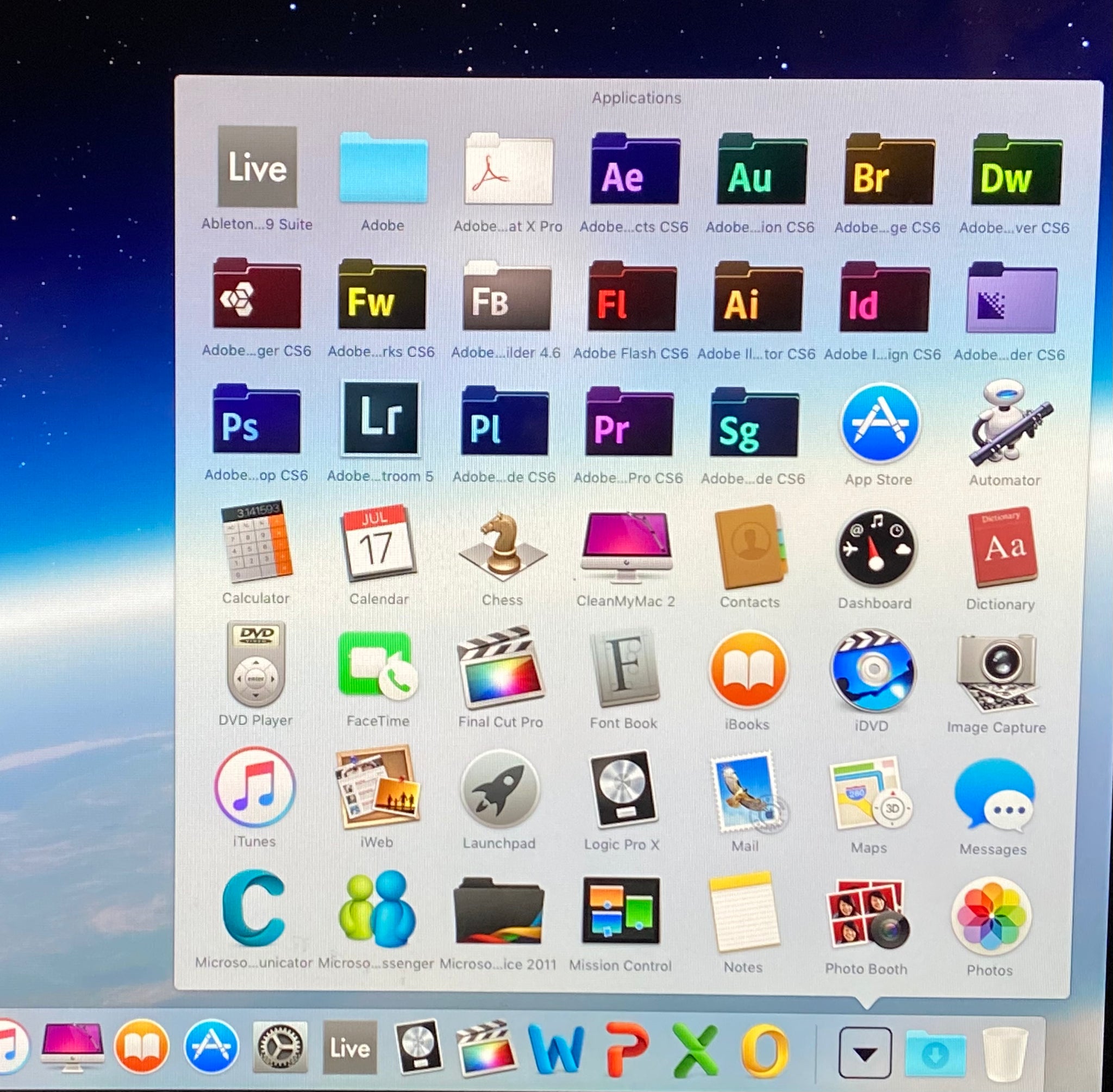Open the Contacts app
Screen dimensions: 1113x1092
point(751,547)
